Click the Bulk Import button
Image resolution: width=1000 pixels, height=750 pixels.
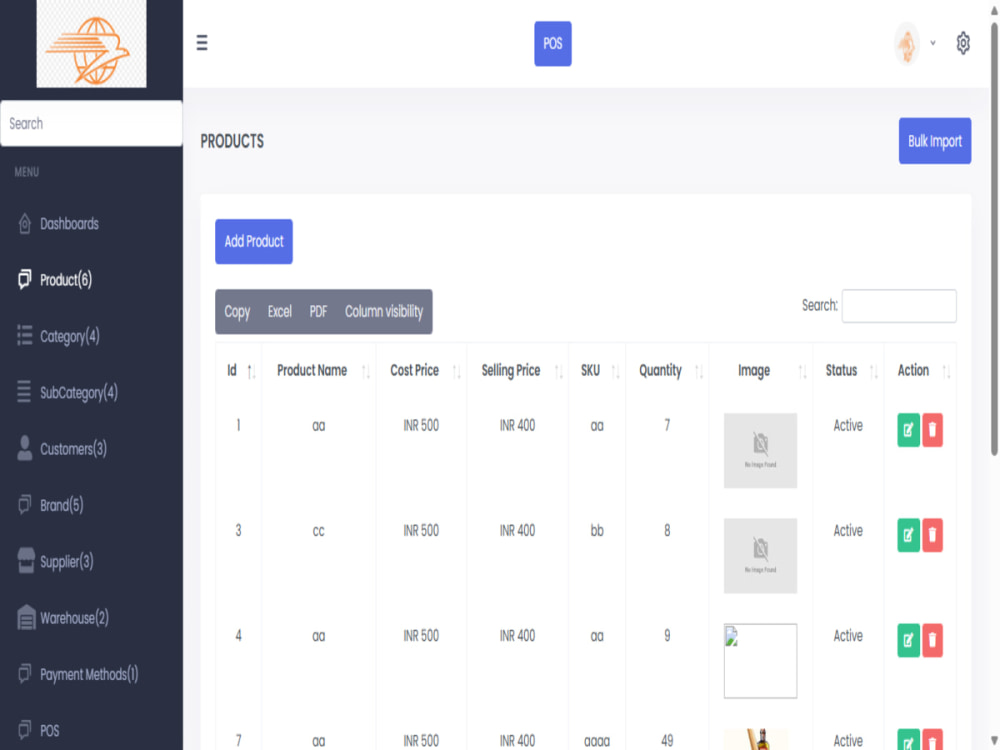(934, 141)
